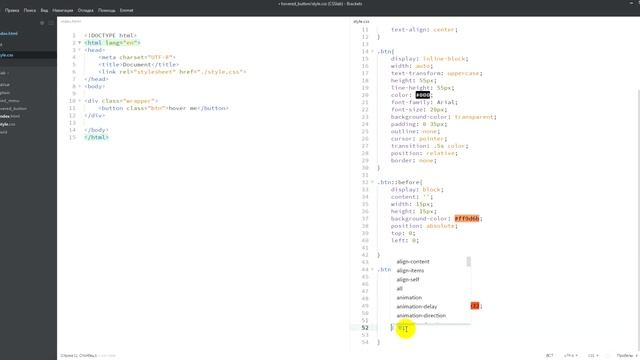Open the hovered_button folder in the tree
Image resolution: width=640 pixels, height=360 pixels.
pyautogui.click(x=13, y=109)
